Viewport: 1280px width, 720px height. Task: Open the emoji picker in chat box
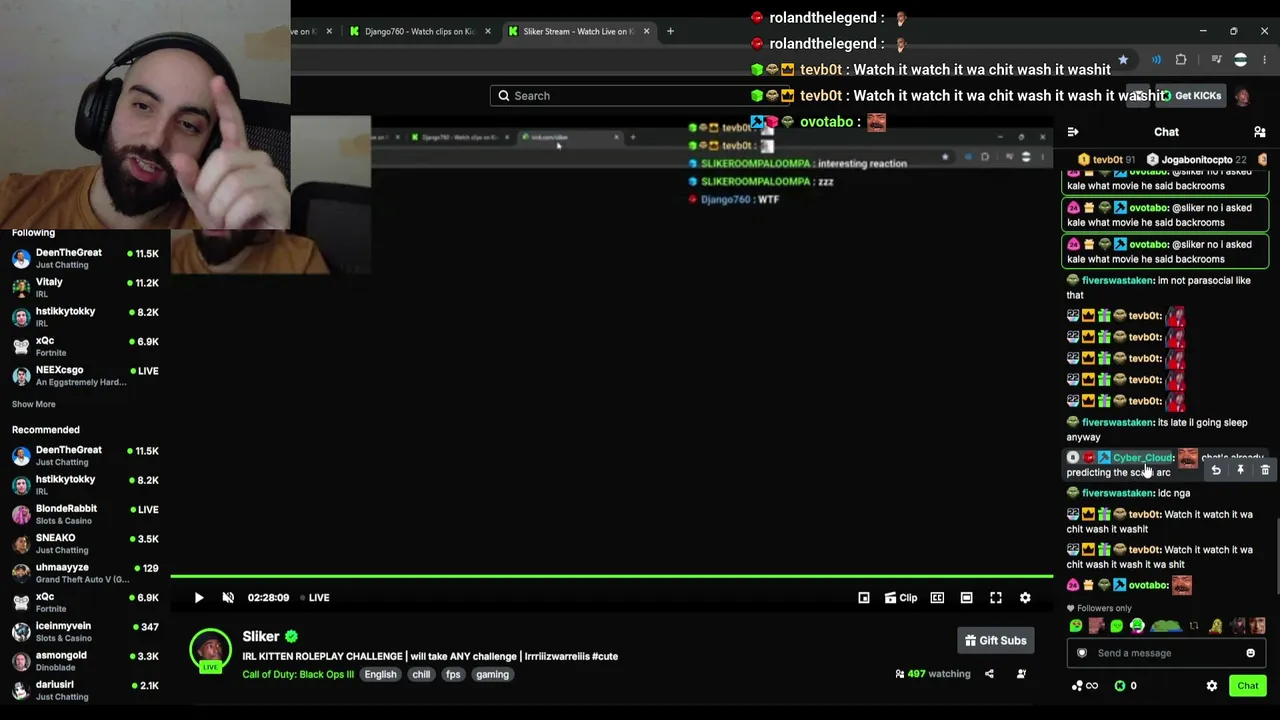click(1250, 653)
